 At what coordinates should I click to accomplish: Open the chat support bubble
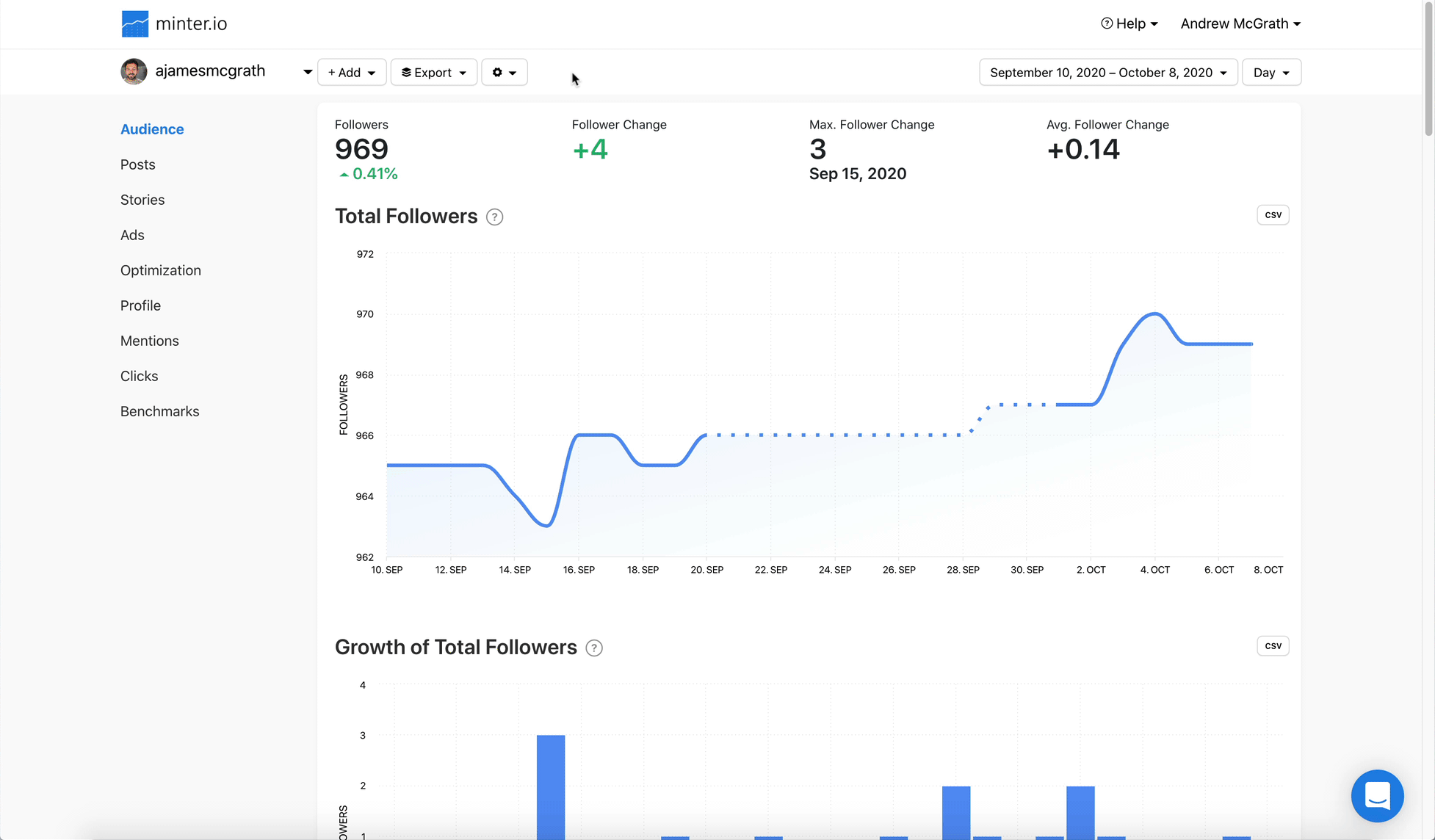[x=1377, y=796]
